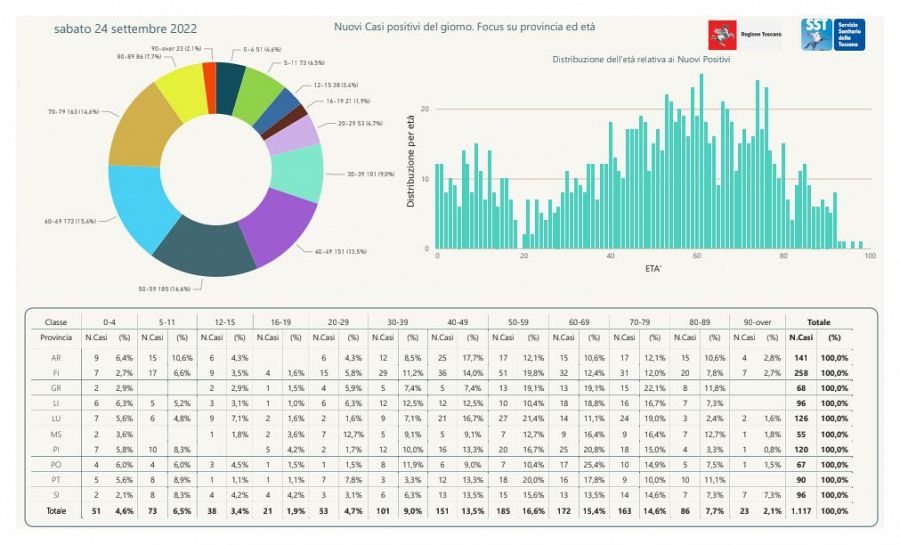Click the Classe column header
This screenshot has width=900, height=545.
click(x=56, y=322)
